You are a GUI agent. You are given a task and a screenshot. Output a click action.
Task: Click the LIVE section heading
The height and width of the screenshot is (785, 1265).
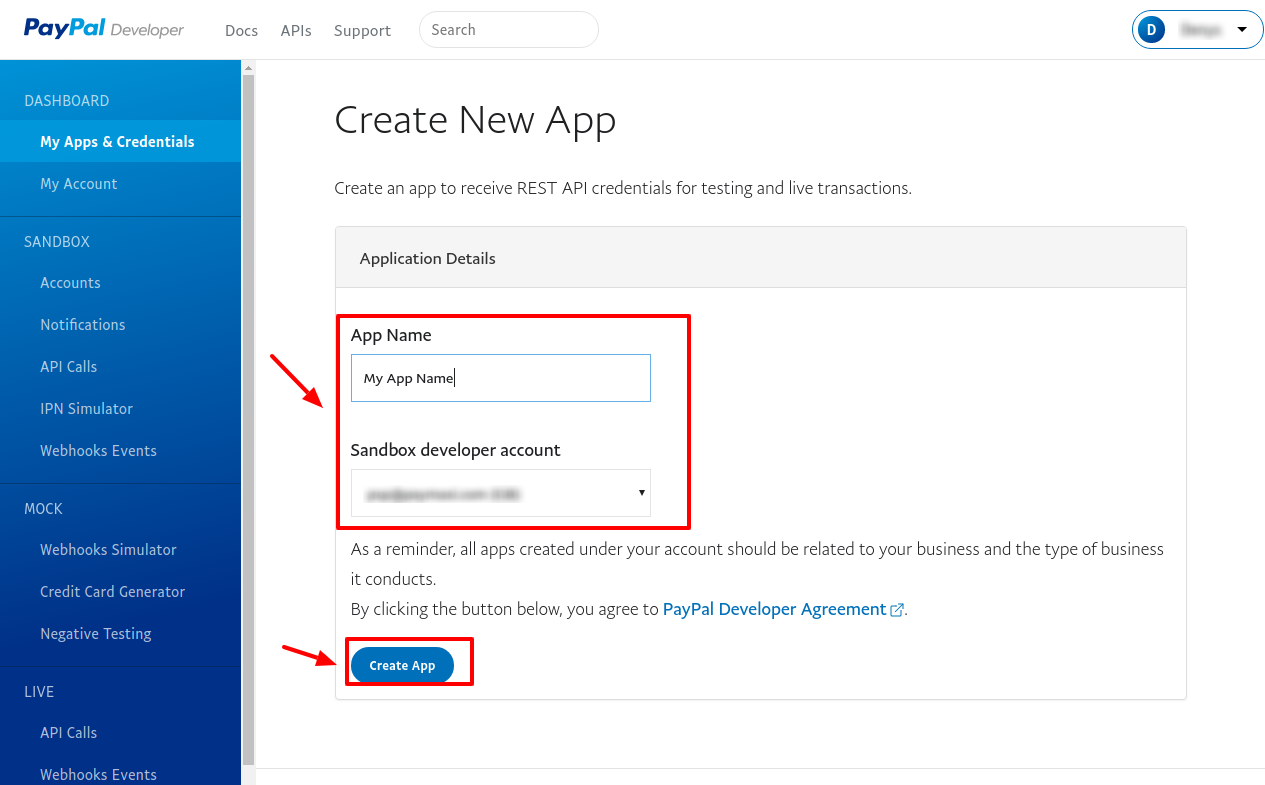click(39, 691)
